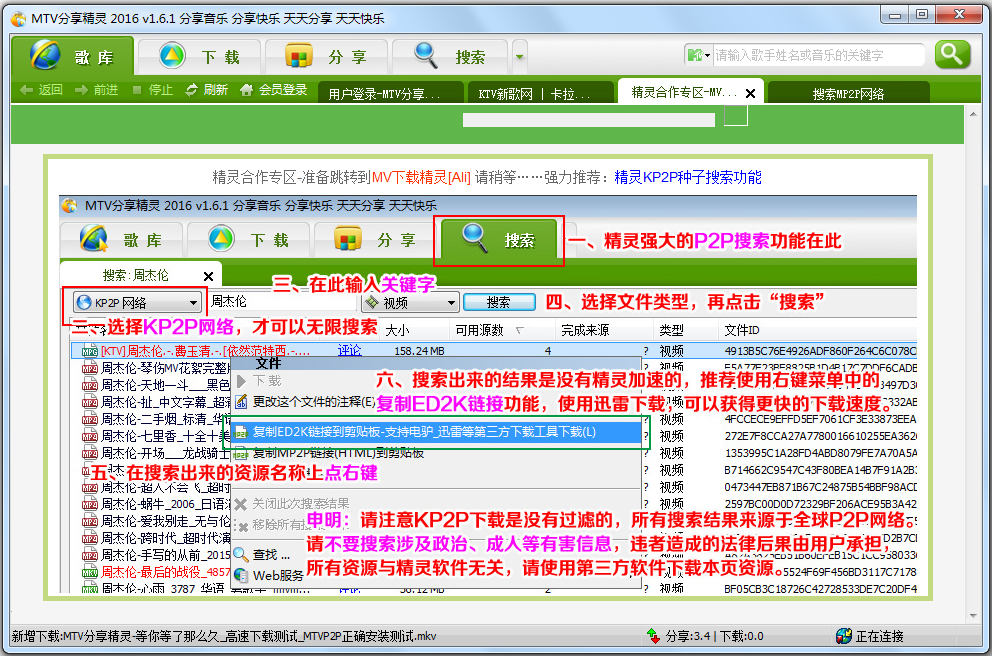Click the 刷新 (refresh) icon
Image resolution: width=992 pixels, height=656 pixels.
[189, 89]
